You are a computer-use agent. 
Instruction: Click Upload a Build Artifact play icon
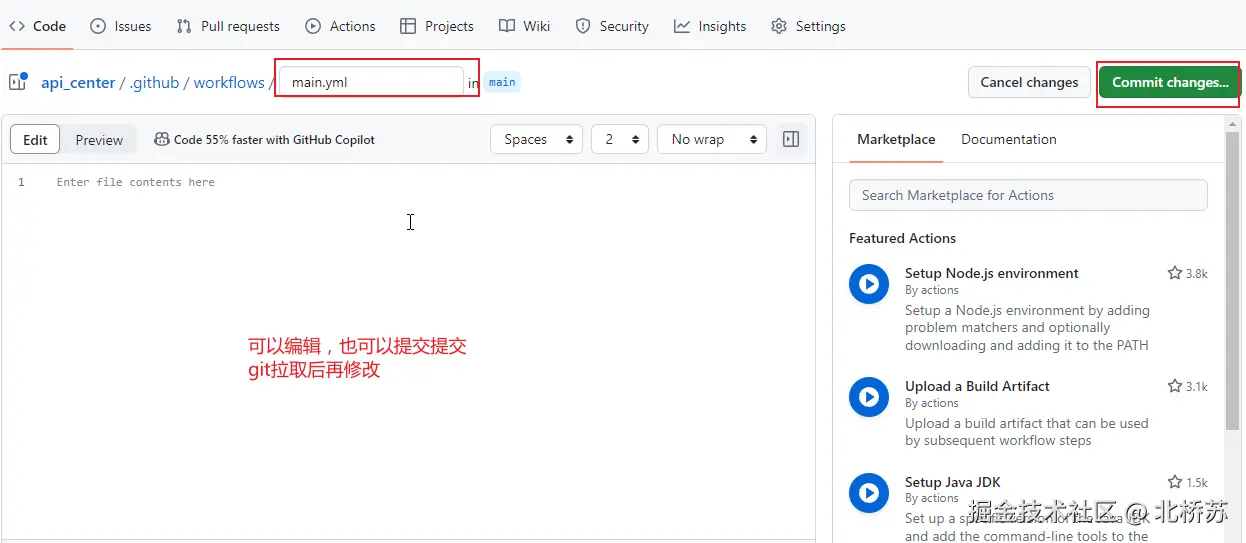click(x=869, y=397)
